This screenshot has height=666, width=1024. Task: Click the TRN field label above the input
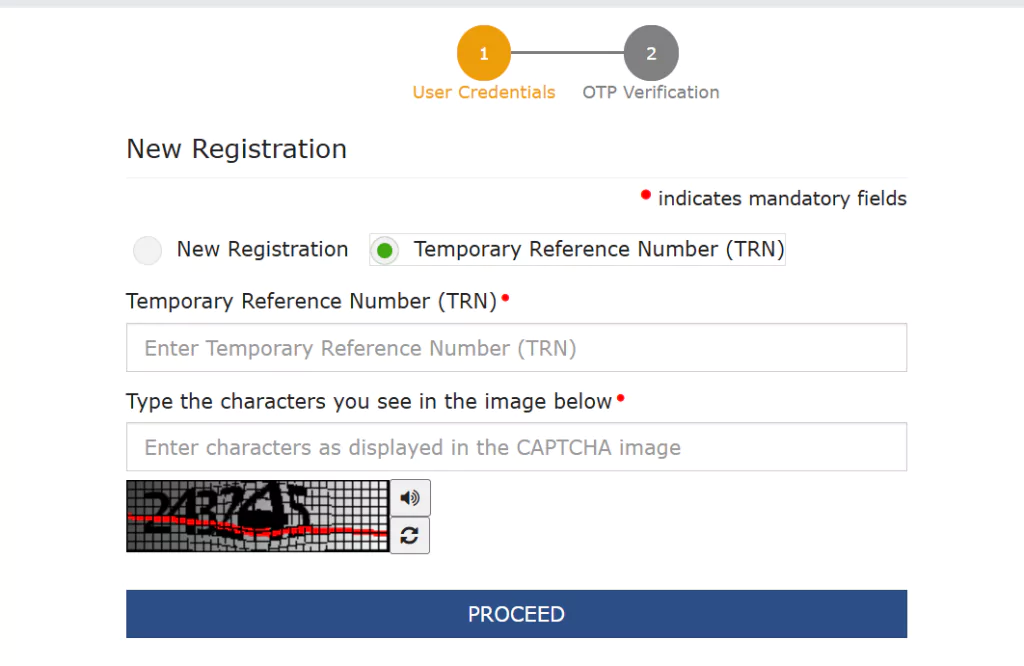[x=311, y=301]
